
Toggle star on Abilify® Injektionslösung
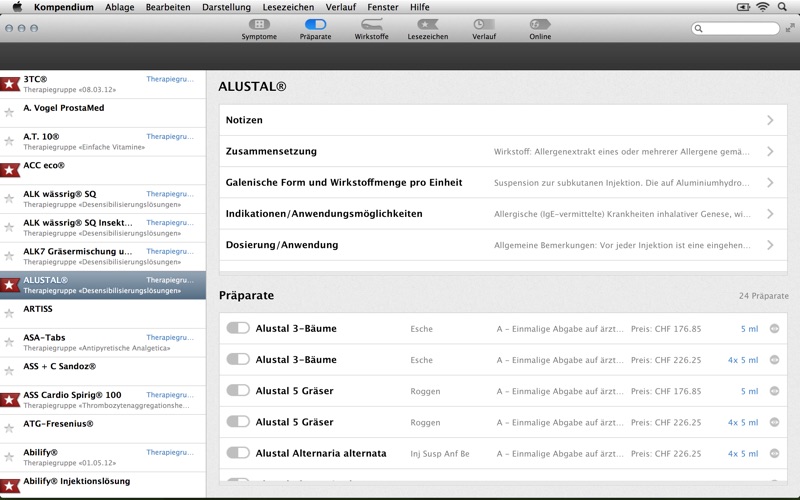(x=9, y=486)
